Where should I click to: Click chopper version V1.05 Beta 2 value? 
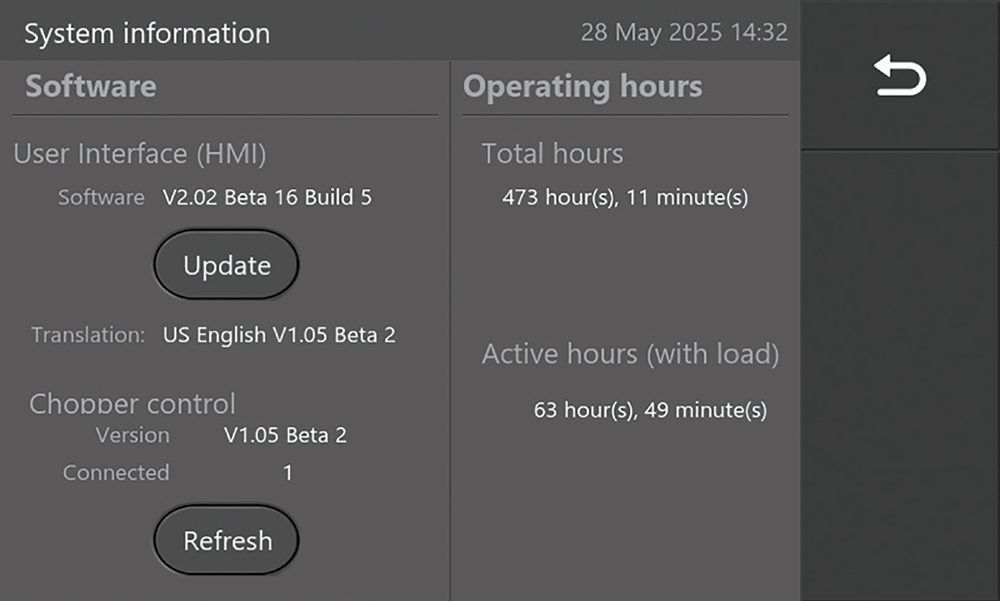pos(285,436)
